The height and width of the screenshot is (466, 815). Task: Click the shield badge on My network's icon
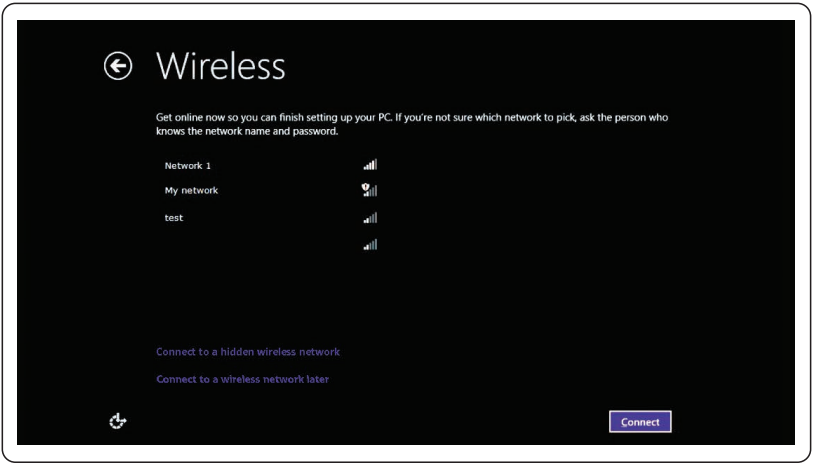tap(366, 187)
